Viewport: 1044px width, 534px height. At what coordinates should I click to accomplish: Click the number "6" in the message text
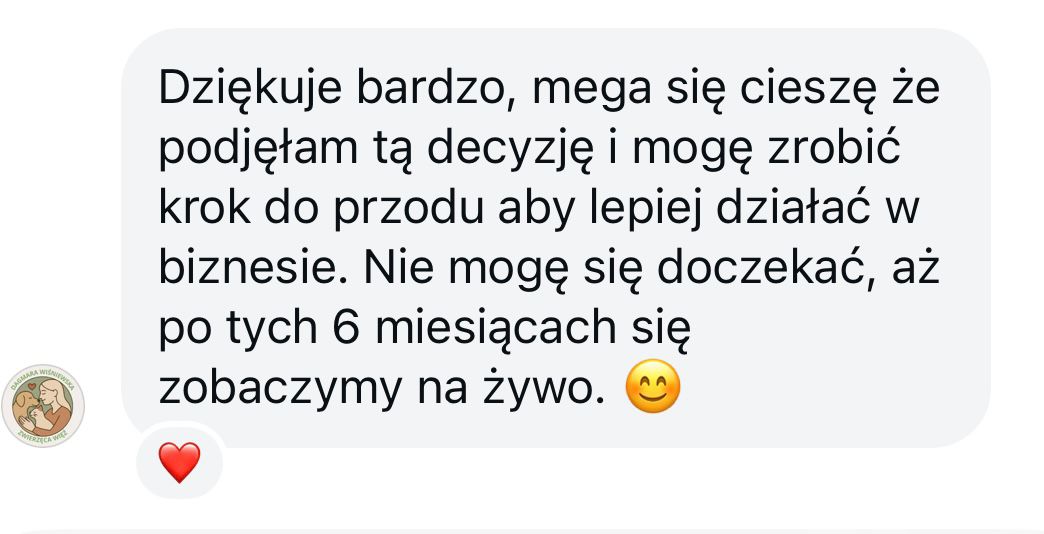click(346, 328)
